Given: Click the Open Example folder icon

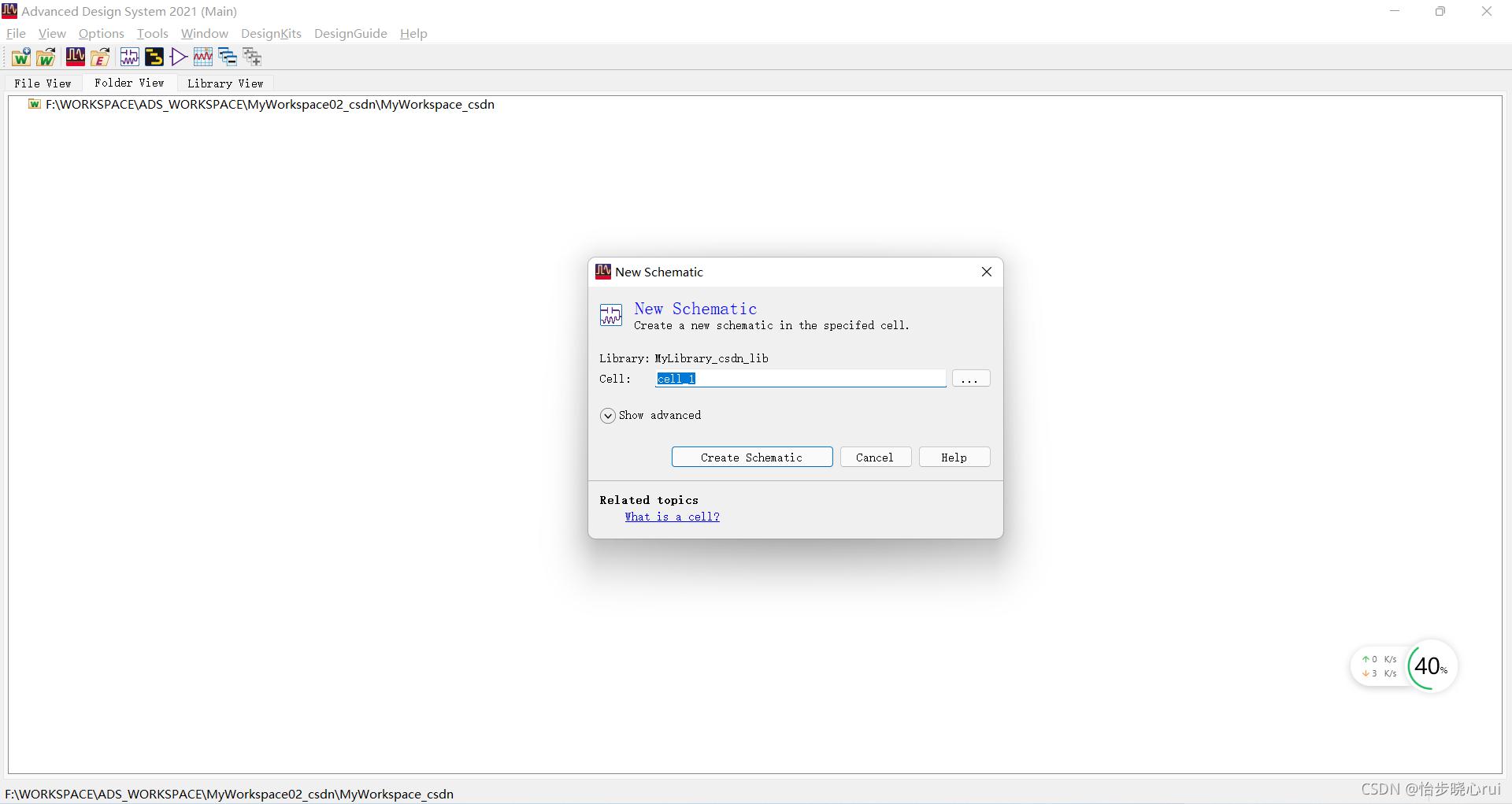Looking at the screenshot, I should click(100, 57).
